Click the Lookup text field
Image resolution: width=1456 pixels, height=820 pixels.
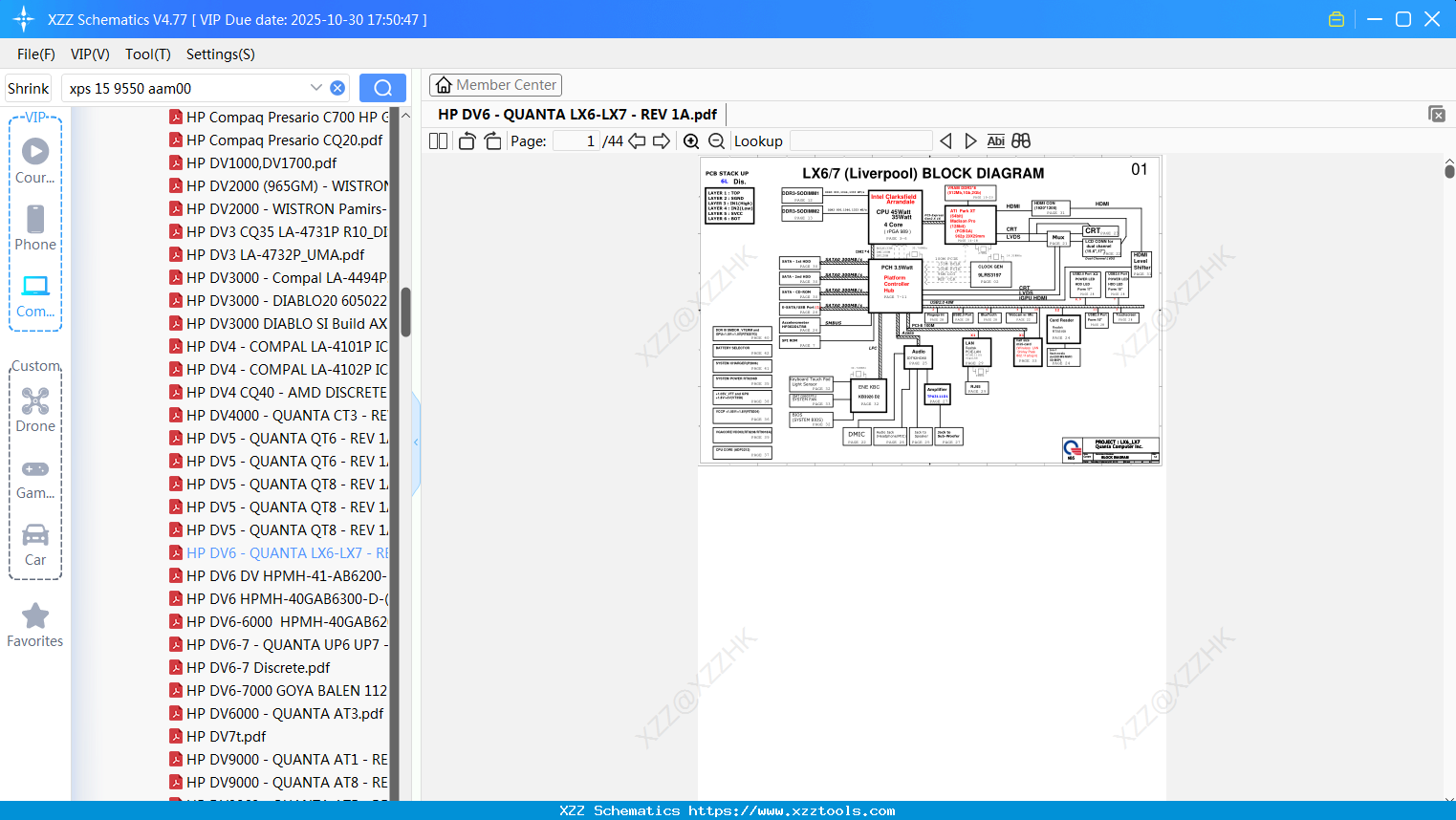click(860, 141)
